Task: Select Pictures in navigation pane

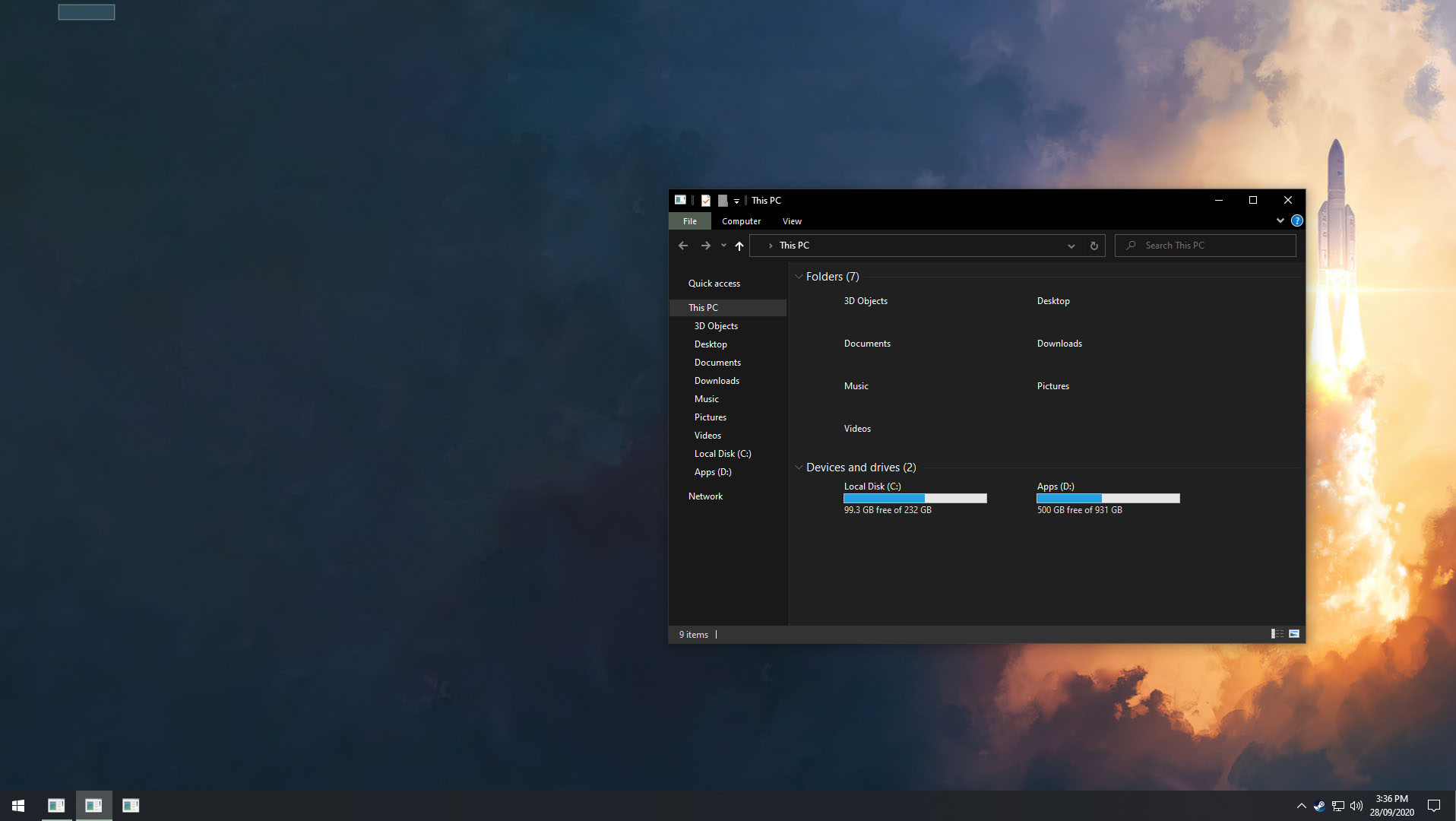Action: tap(711, 417)
